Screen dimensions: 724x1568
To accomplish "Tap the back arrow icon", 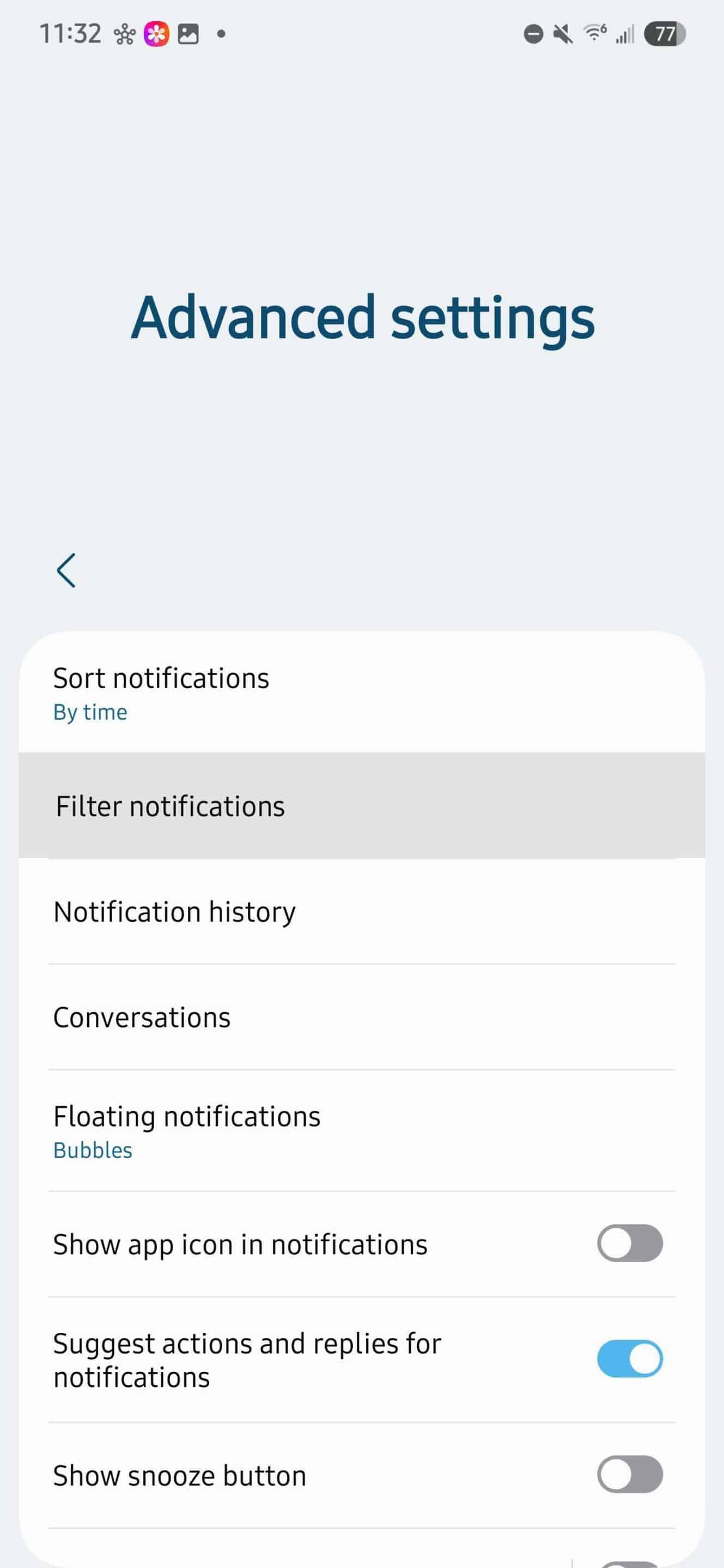I will click(x=66, y=571).
